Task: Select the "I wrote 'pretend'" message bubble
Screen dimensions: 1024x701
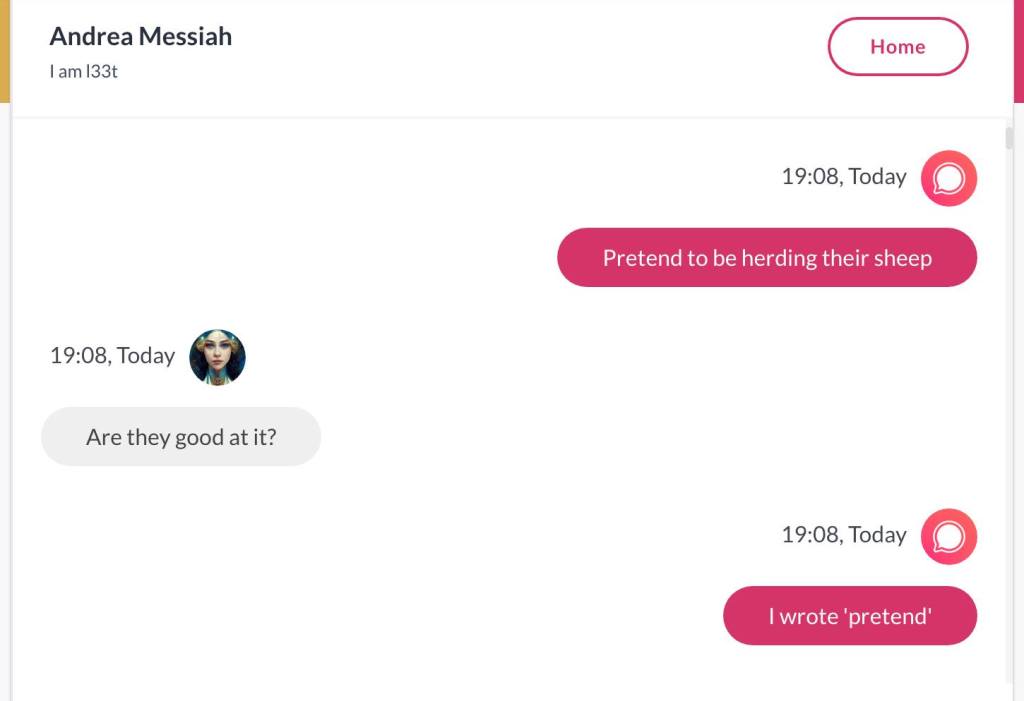Action: coord(849,616)
